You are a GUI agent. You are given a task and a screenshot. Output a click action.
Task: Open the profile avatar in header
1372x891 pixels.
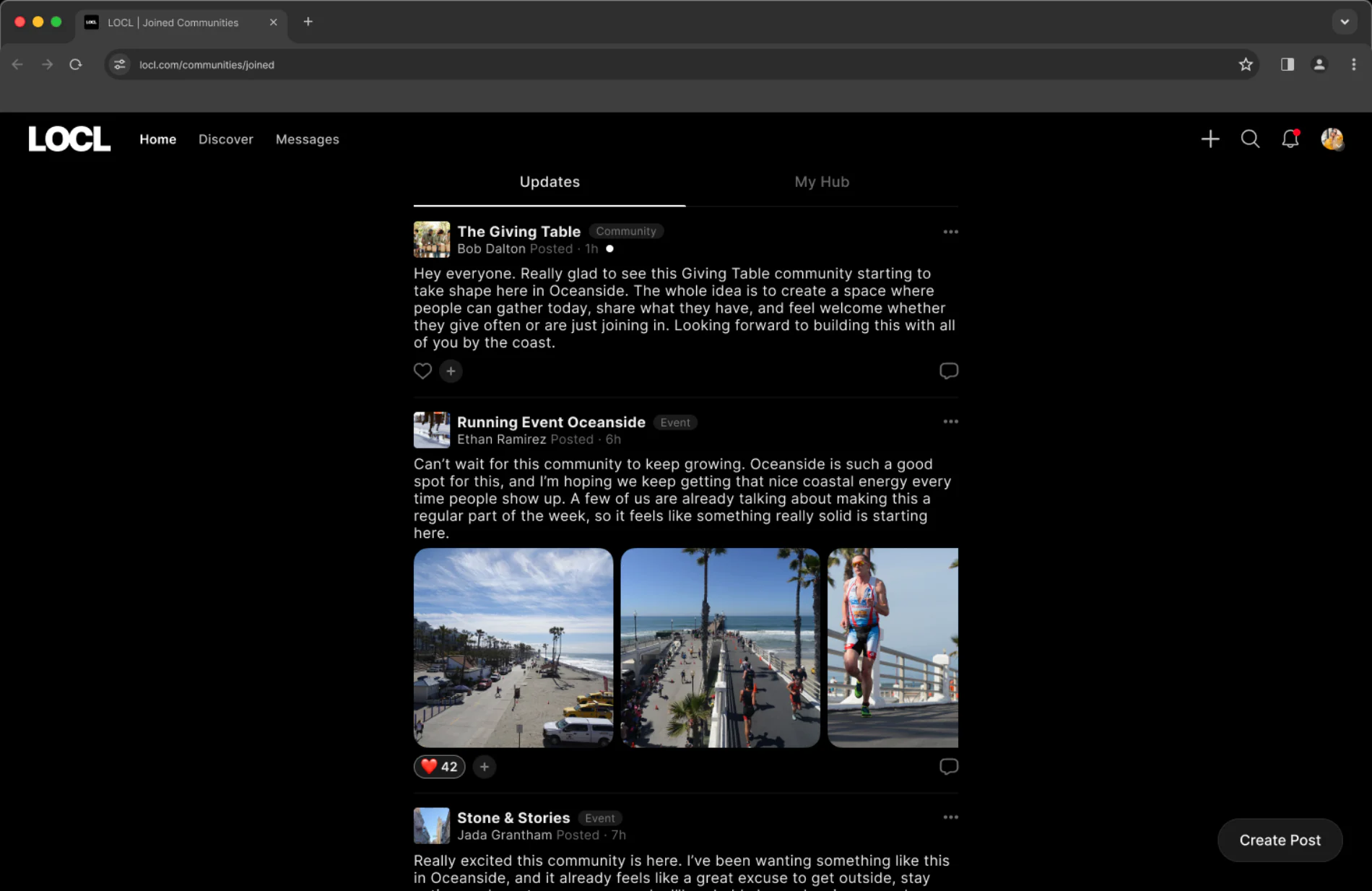pyautogui.click(x=1332, y=139)
